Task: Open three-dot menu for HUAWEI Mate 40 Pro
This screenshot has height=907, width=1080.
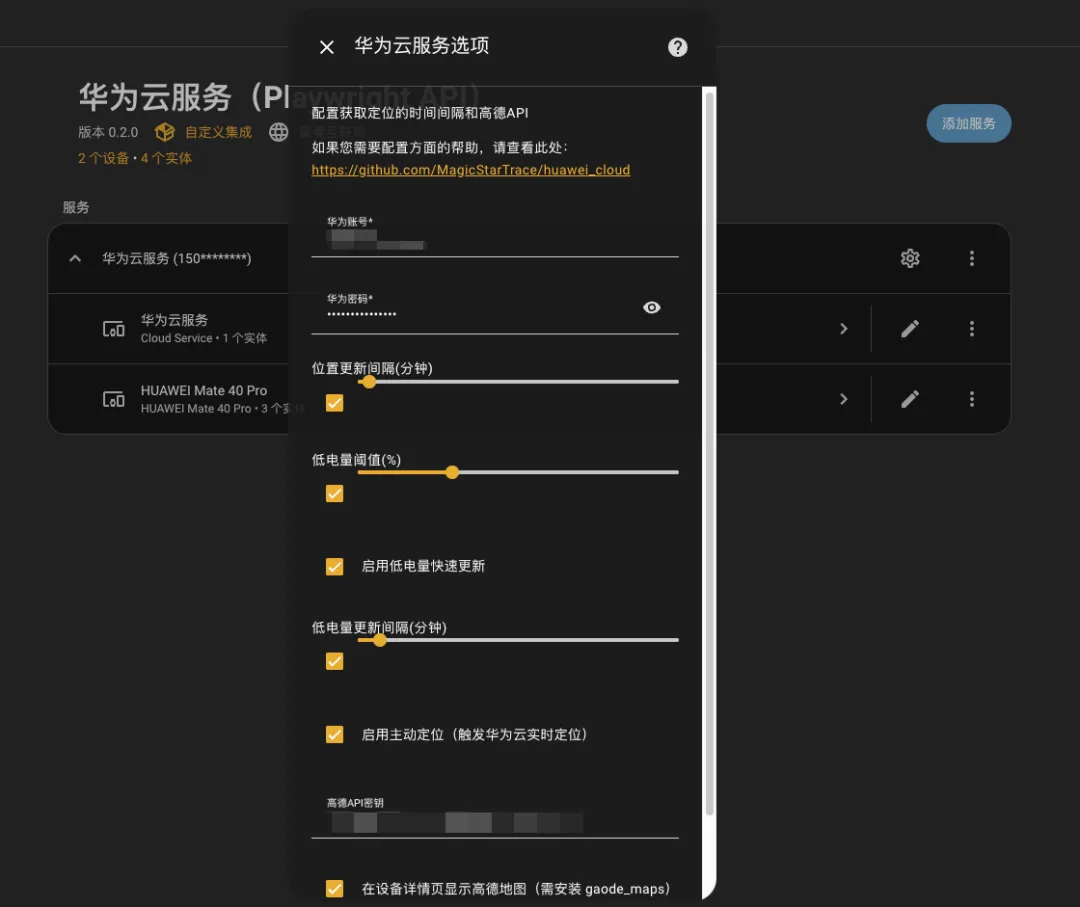Action: (x=972, y=399)
